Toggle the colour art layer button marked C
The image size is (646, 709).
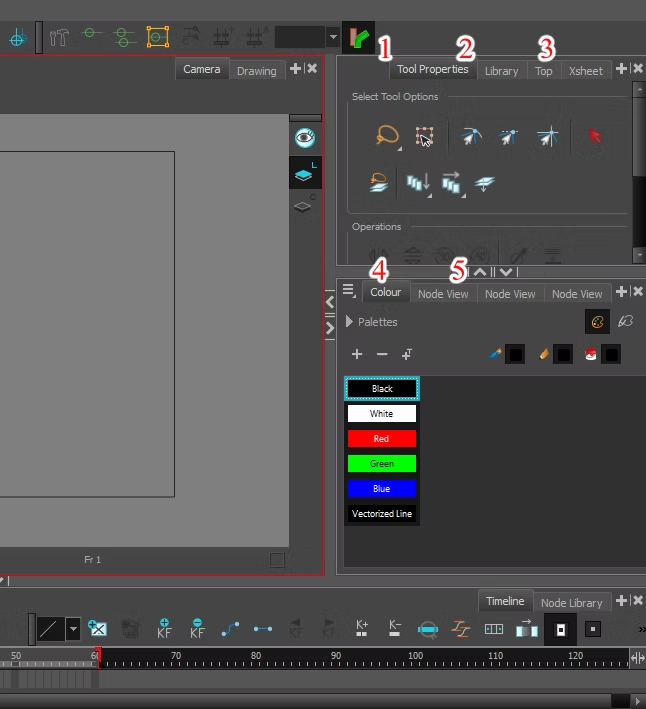(x=304, y=204)
